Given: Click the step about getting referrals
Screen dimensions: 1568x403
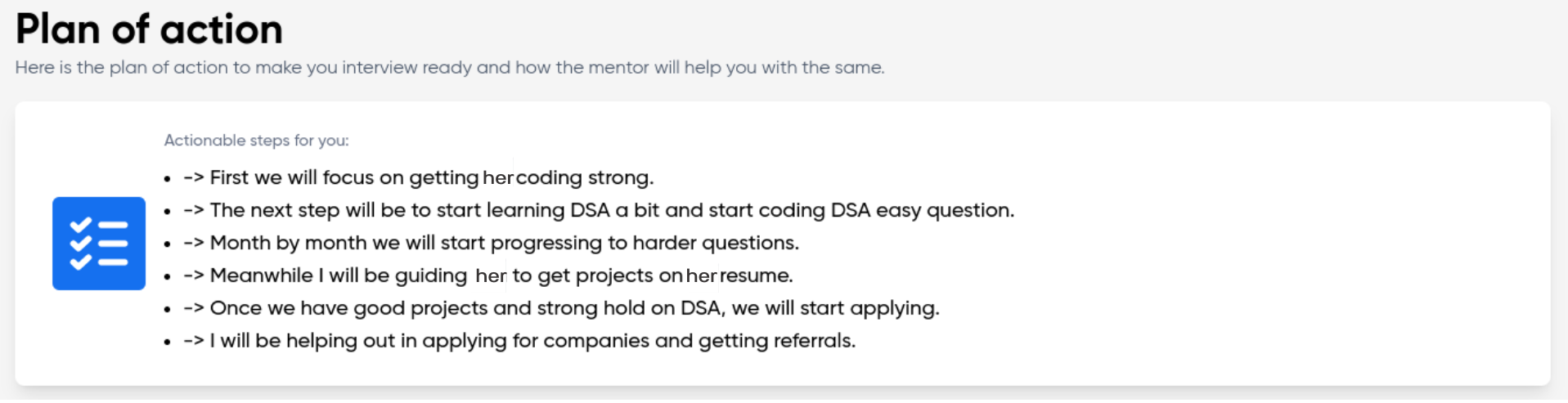Looking at the screenshot, I should [x=519, y=341].
